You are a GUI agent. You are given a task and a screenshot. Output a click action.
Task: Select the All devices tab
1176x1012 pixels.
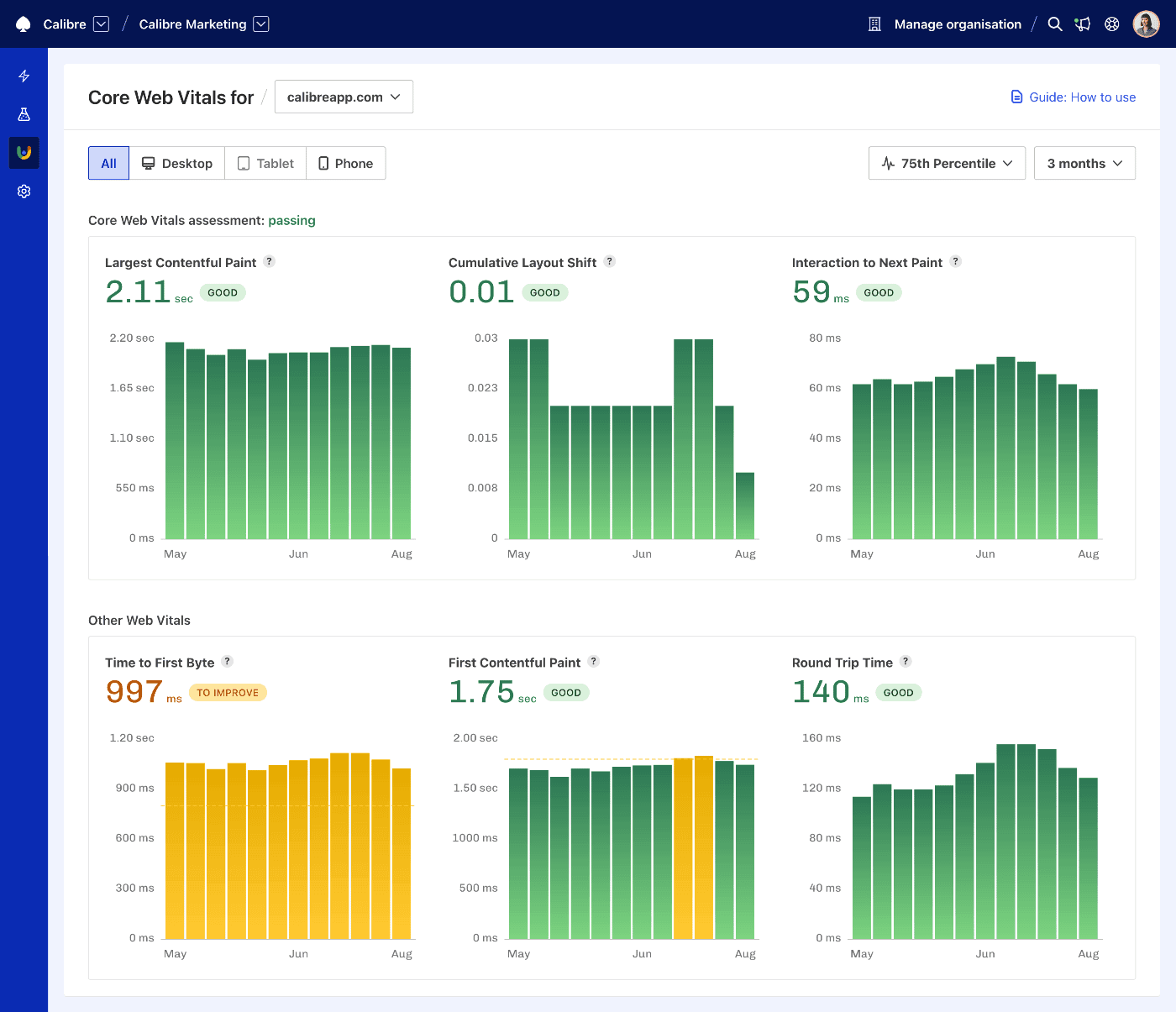pyautogui.click(x=108, y=163)
